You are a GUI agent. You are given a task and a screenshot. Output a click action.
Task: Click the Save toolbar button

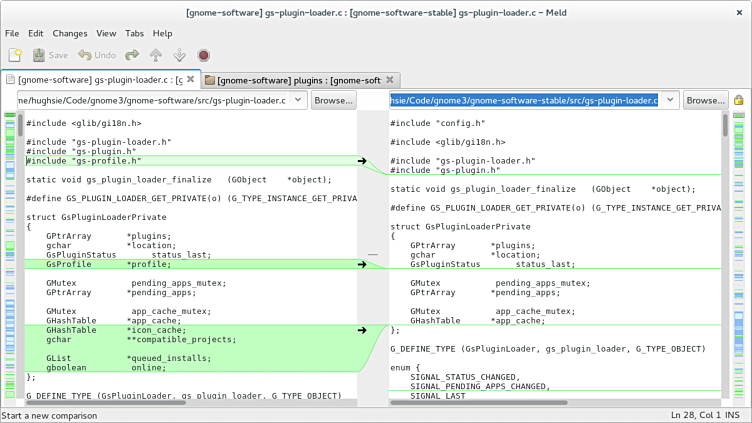[x=50, y=55]
